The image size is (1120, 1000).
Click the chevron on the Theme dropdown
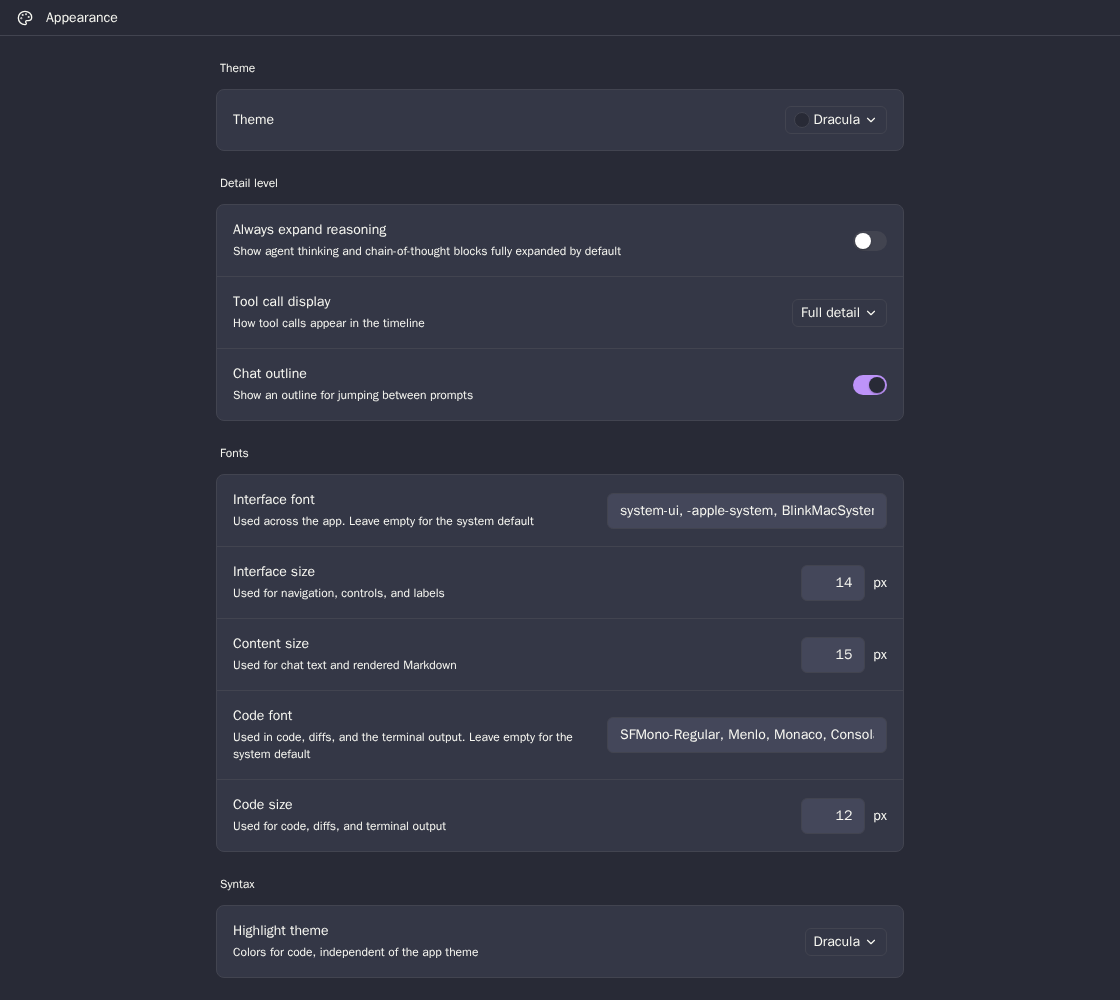click(x=871, y=120)
